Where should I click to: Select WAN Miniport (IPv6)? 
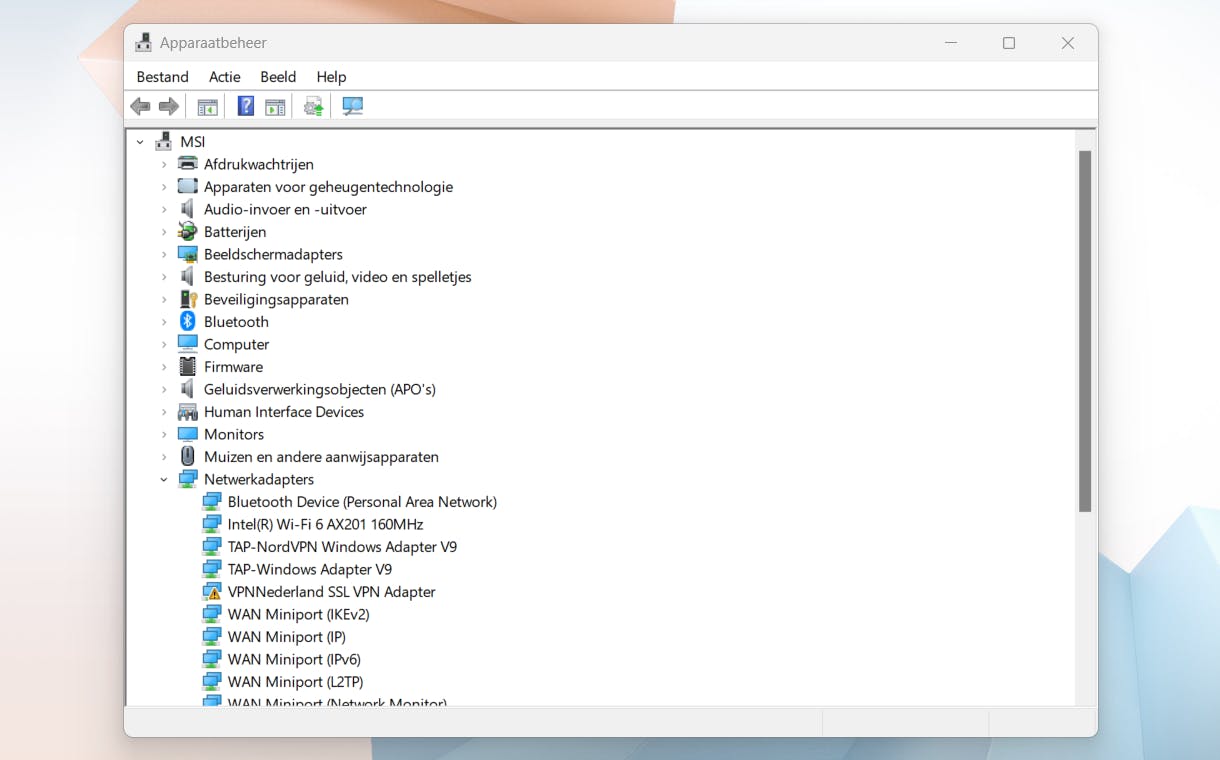pyautogui.click(x=294, y=659)
